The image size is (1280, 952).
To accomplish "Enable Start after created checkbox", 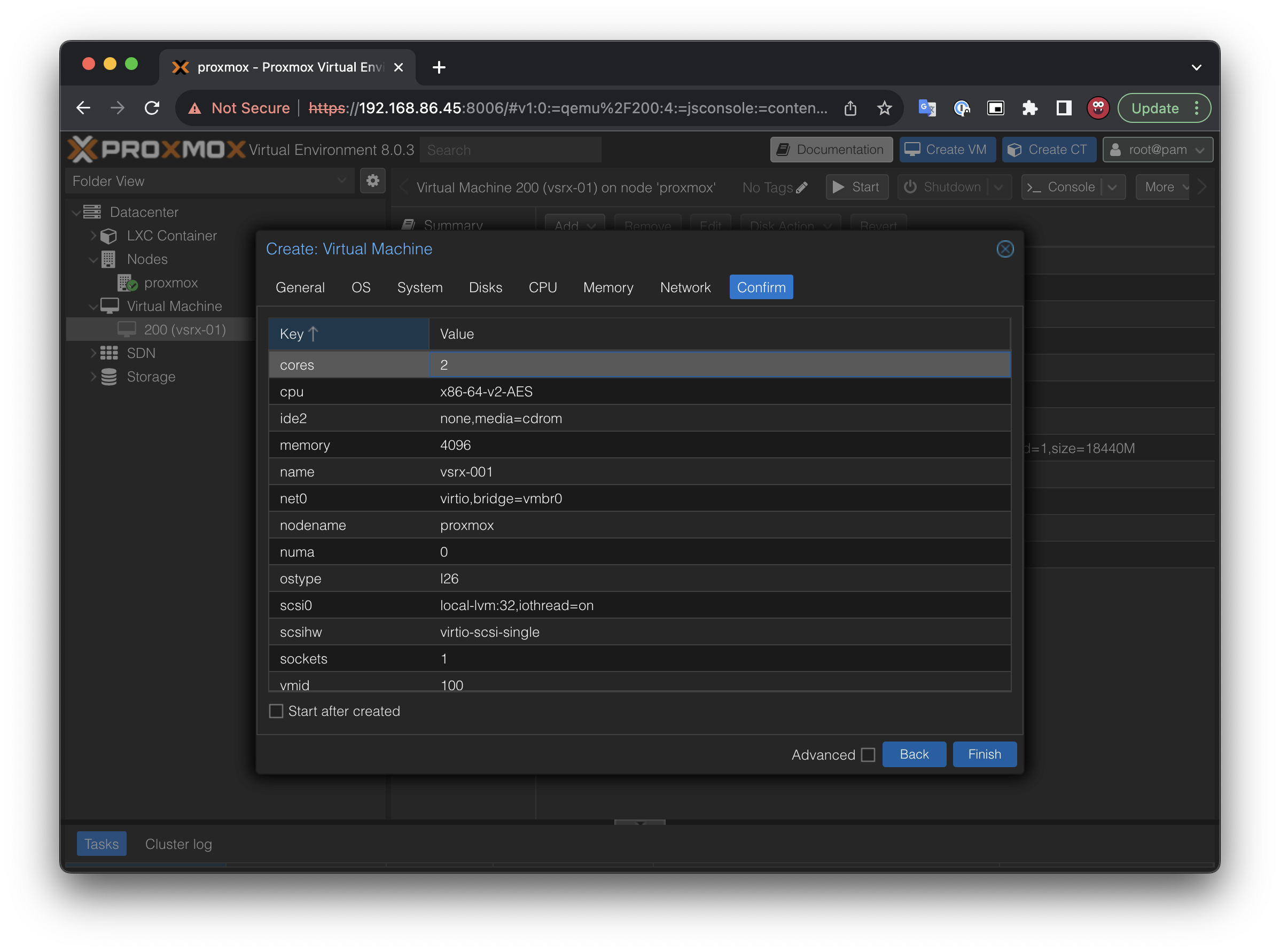I will [277, 711].
